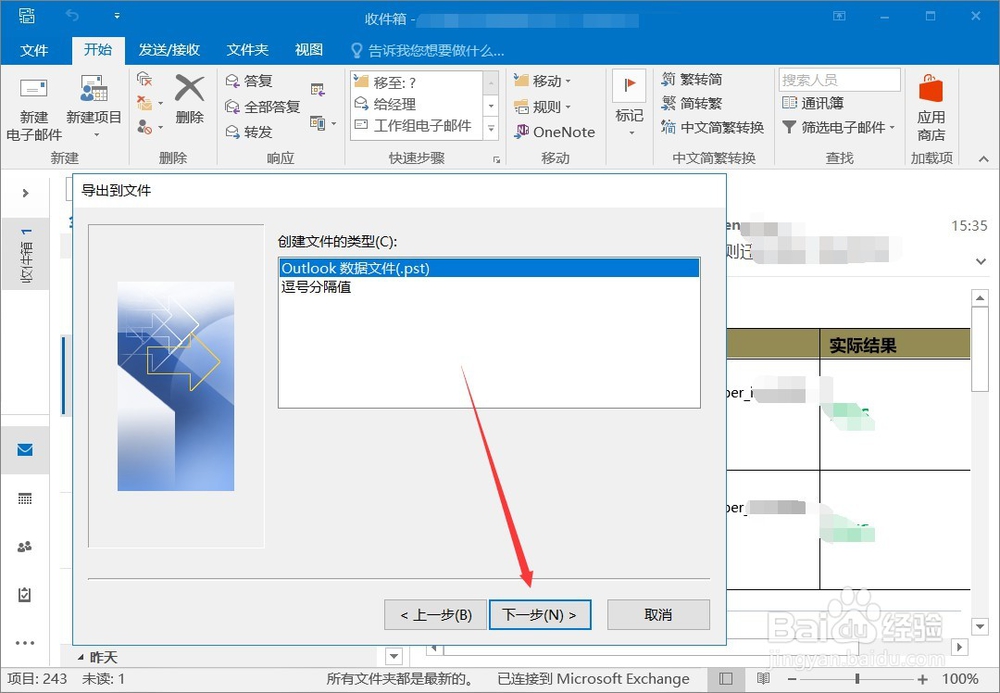Click the large Delete (删除) X icon
The image size is (1000, 693).
pos(189,88)
